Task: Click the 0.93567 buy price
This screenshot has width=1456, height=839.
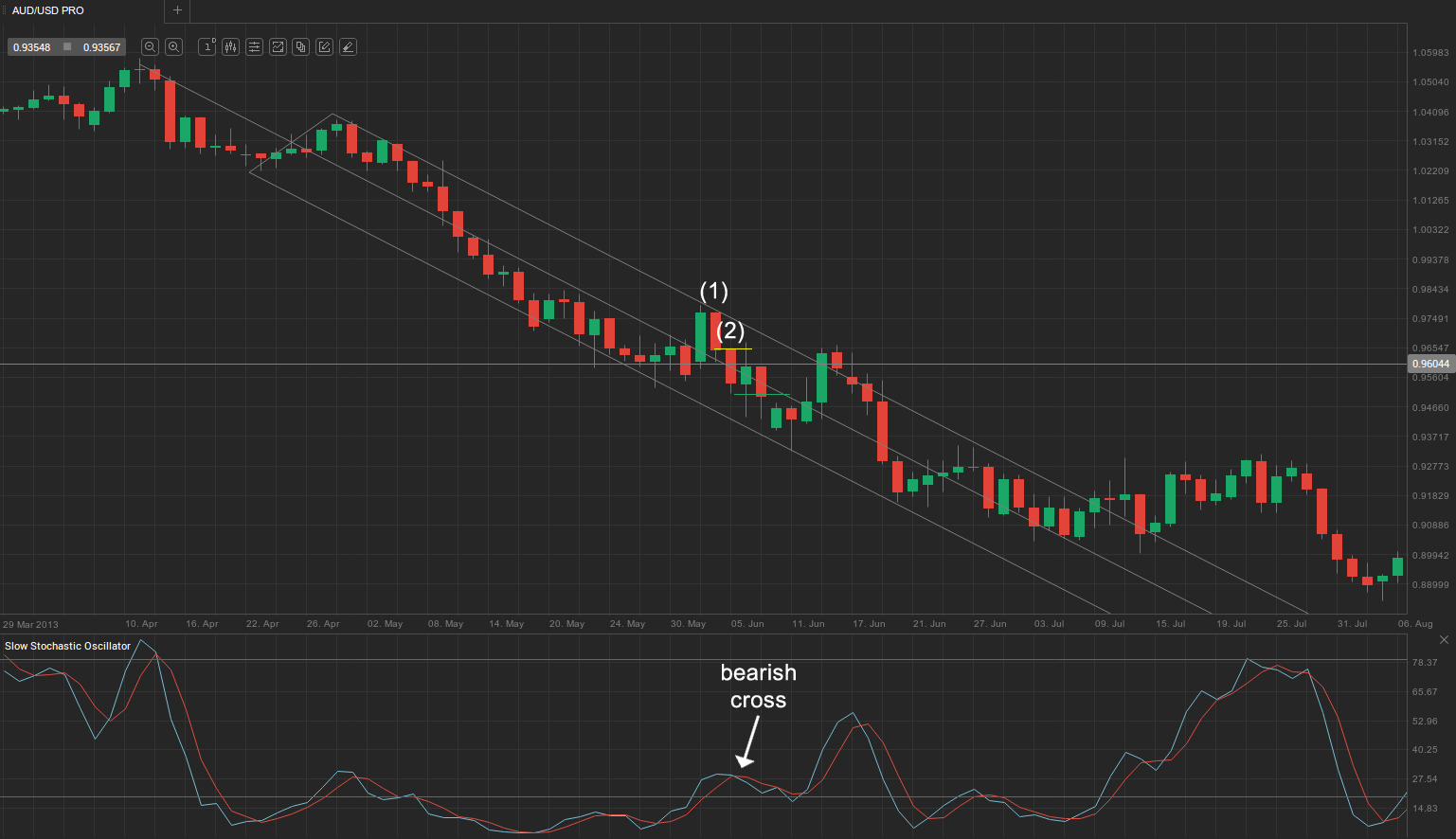Action: 101,47
